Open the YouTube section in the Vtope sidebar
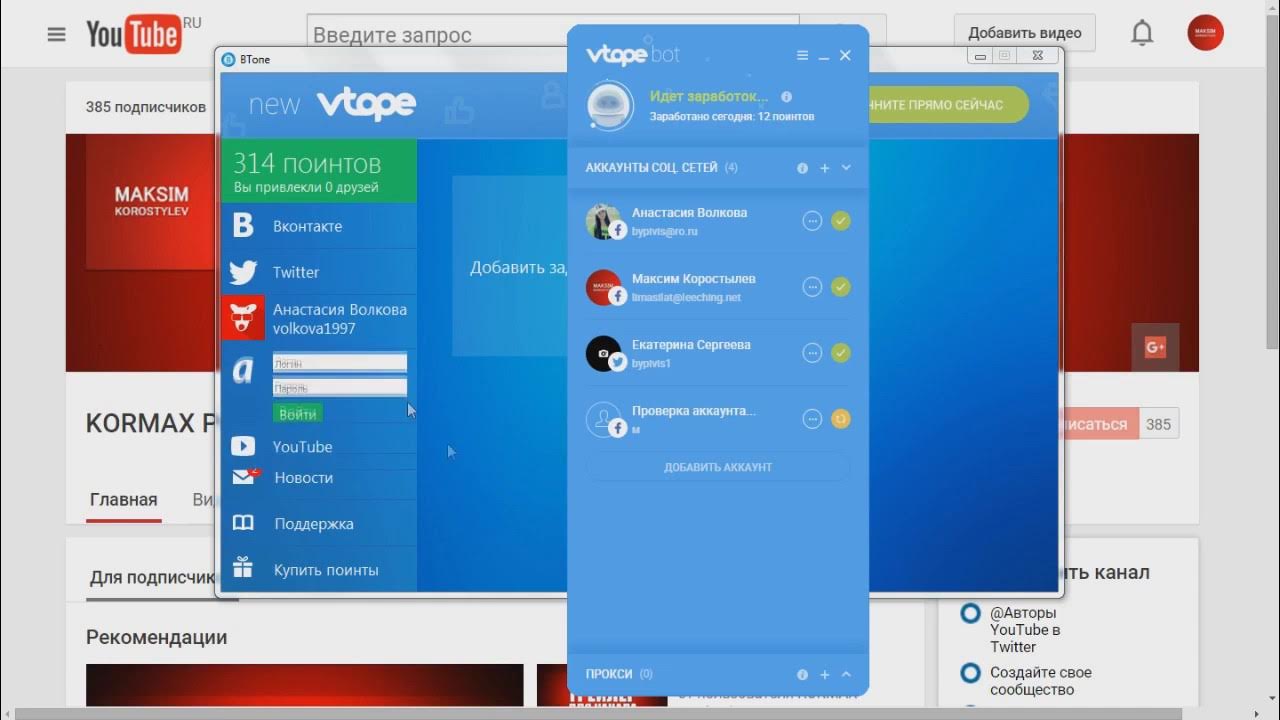The height and width of the screenshot is (720, 1280). pos(319,447)
